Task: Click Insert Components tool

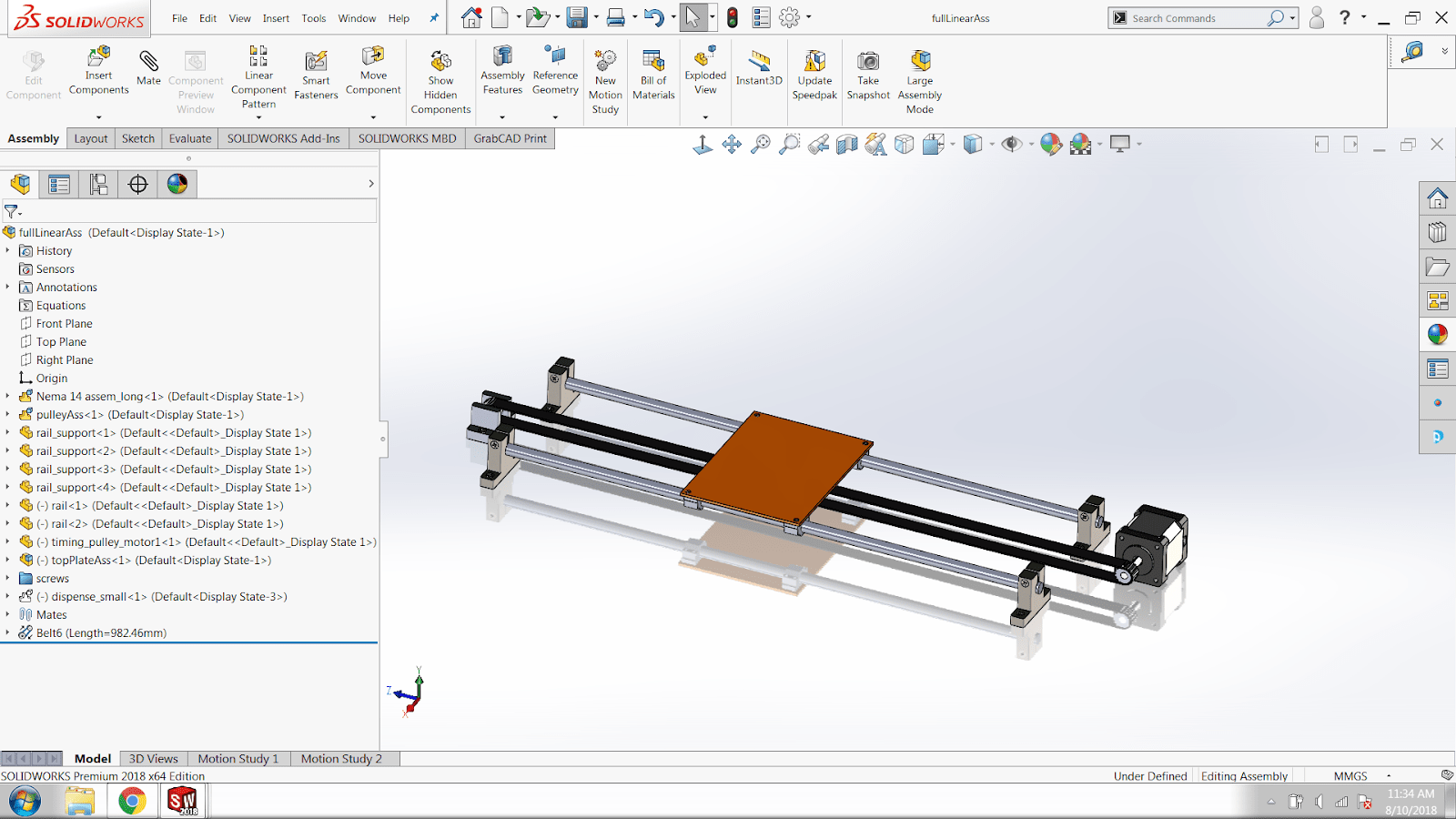Action: pos(98,71)
